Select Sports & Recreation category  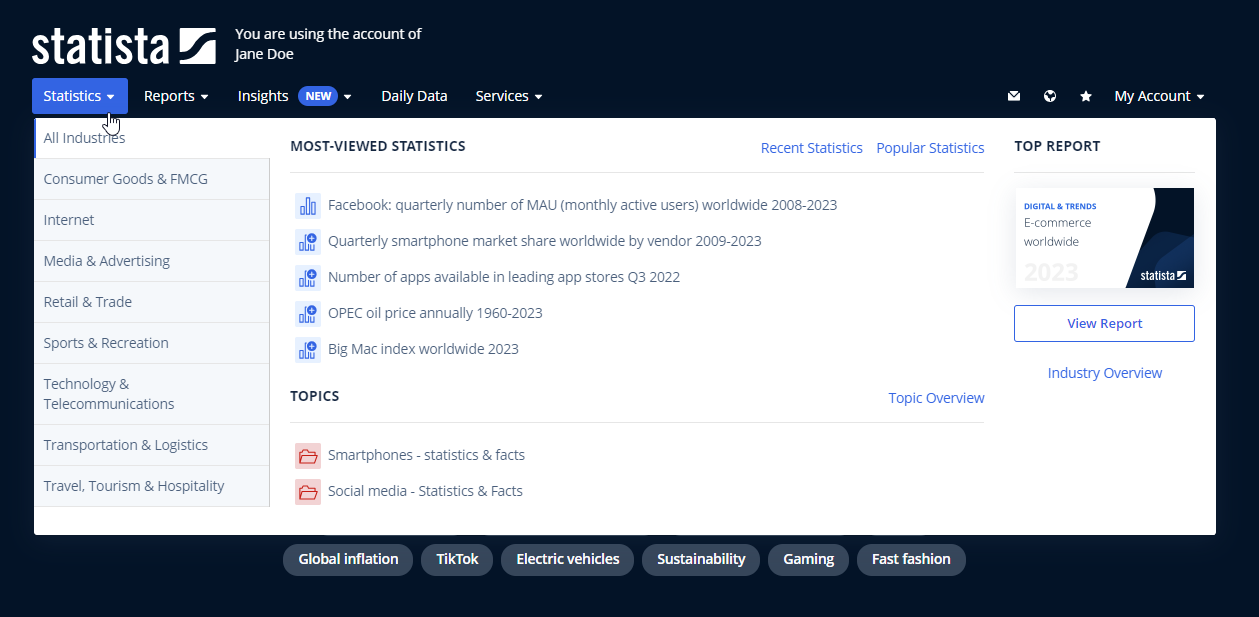point(152,343)
